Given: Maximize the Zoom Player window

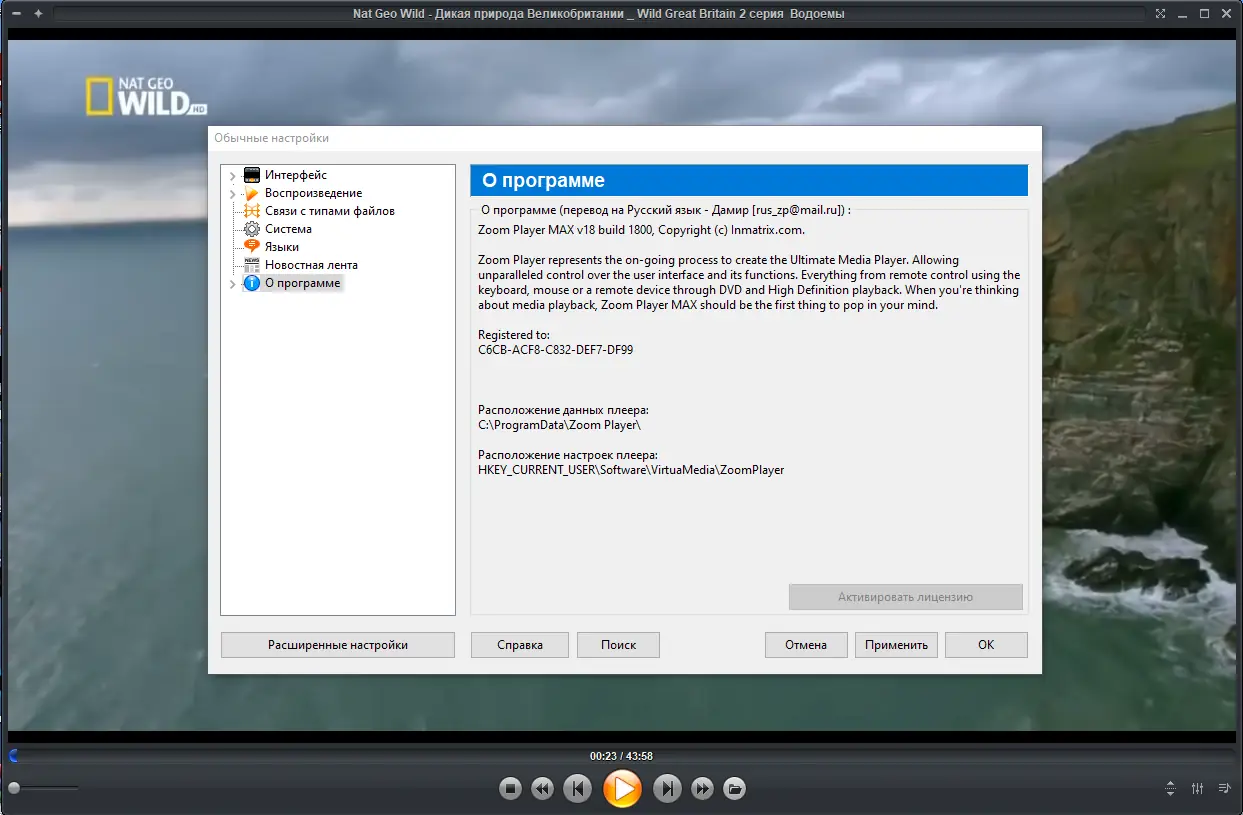Looking at the screenshot, I should point(1205,14).
